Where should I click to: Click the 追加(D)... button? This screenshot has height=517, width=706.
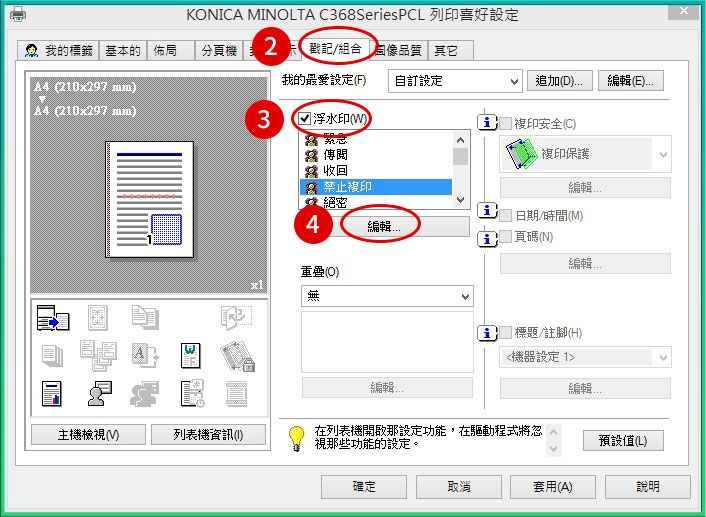pos(559,81)
